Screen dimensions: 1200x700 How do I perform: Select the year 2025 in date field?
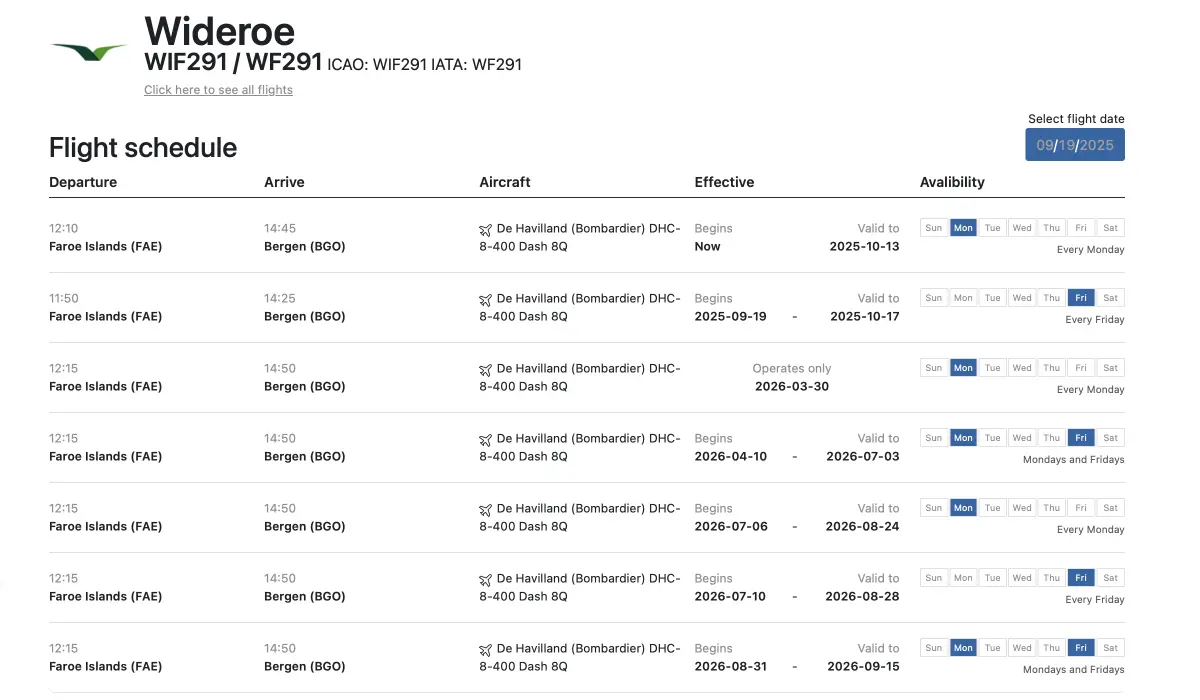[x=1097, y=145]
